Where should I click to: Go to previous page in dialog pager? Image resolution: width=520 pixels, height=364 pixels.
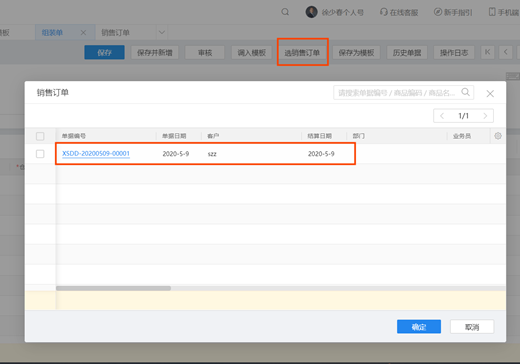(442, 116)
